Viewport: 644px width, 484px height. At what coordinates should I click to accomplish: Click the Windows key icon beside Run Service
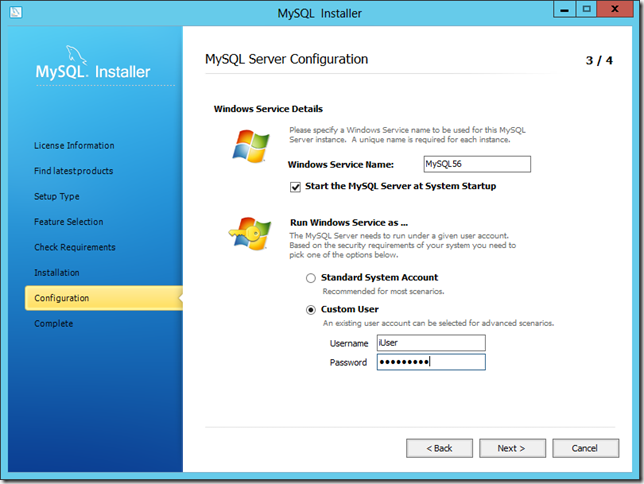(x=250, y=233)
